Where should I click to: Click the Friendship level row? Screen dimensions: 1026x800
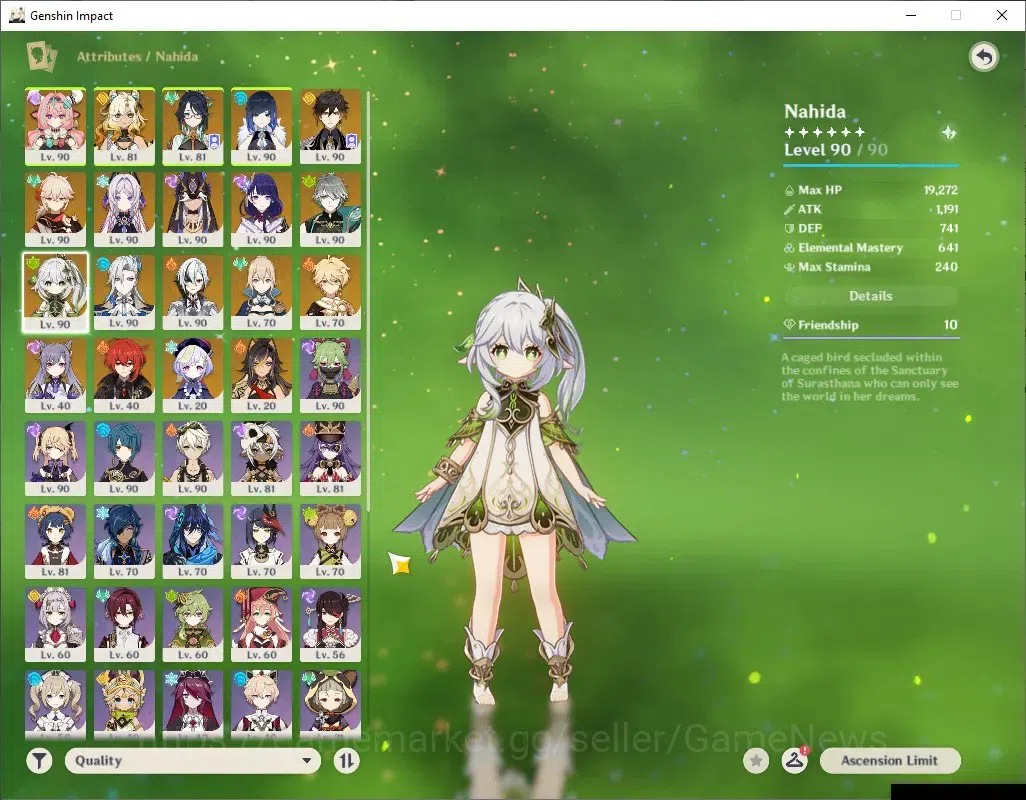coord(871,325)
